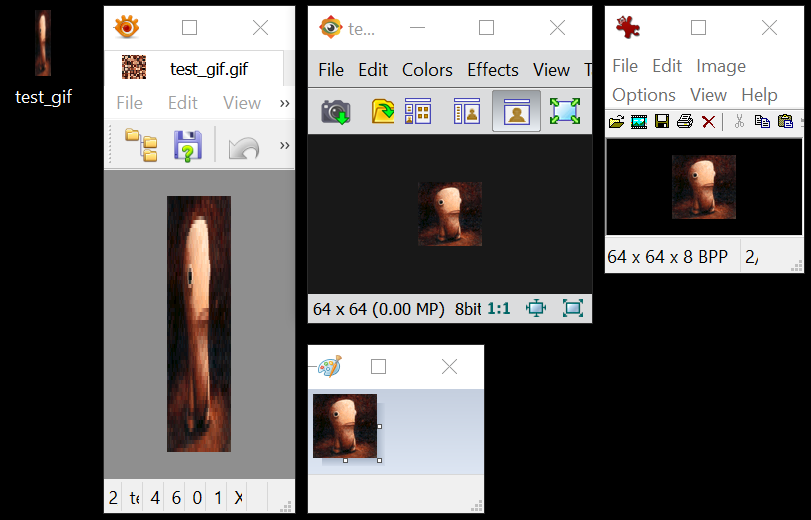Click the 64x64 image in FastStone
The width and height of the screenshot is (811, 520).
click(450, 214)
